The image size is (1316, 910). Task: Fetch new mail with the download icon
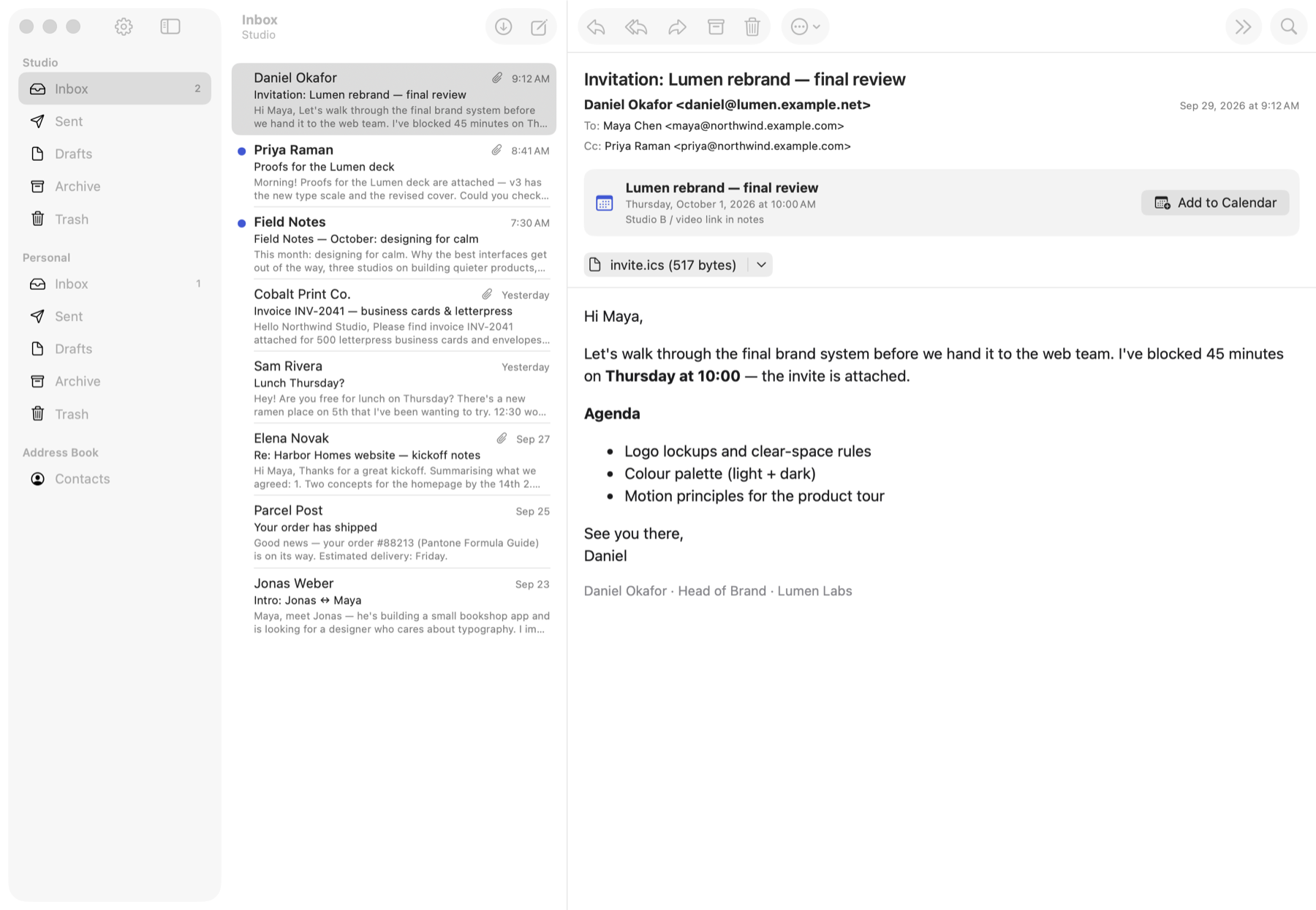click(x=503, y=27)
